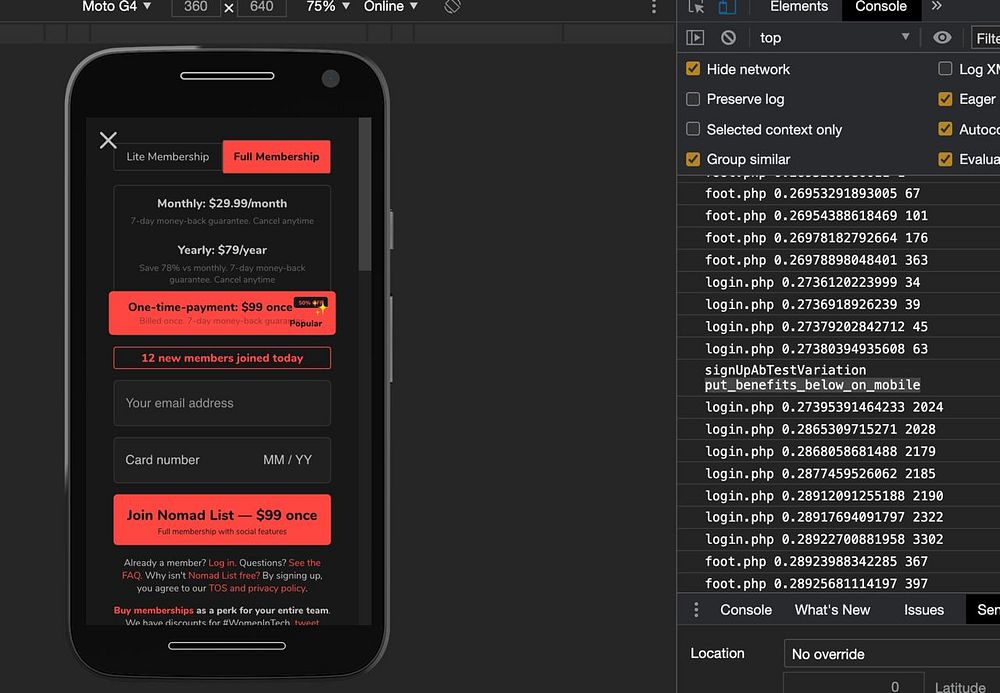Enable Selected context only checkbox
1000x693 pixels.
click(x=693, y=129)
